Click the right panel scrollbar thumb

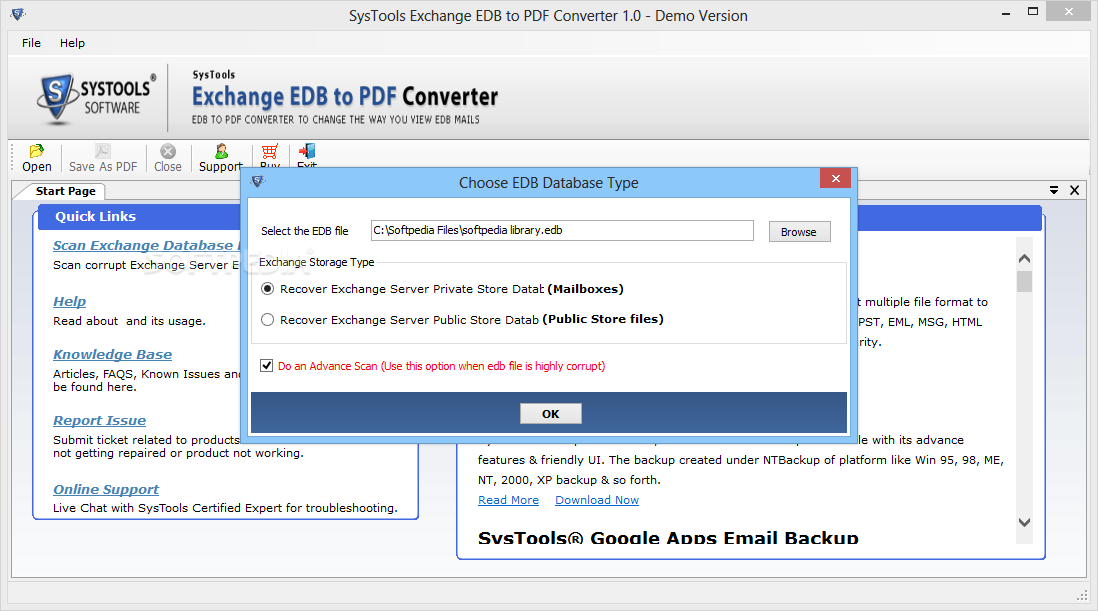click(1024, 281)
